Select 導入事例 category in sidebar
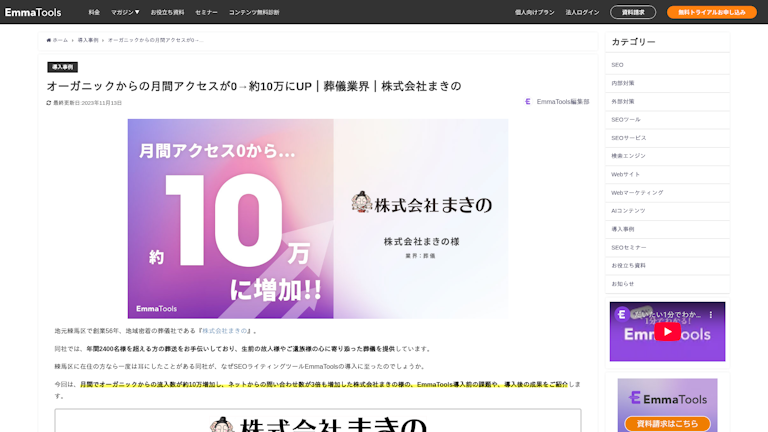Viewport: 768px width, 432px height. 667,229
